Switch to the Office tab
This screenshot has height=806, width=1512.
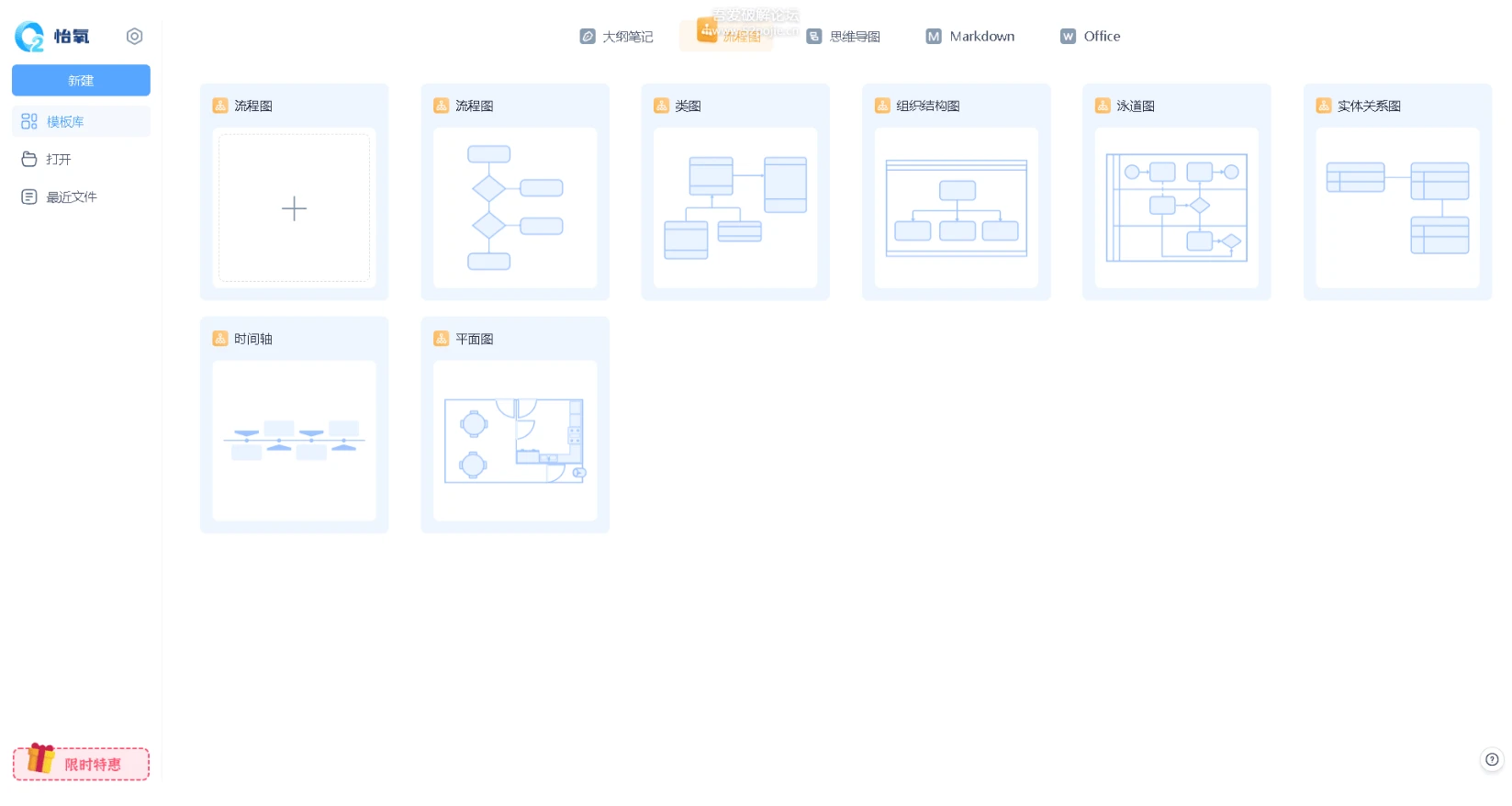click(x=1091, y=36)
